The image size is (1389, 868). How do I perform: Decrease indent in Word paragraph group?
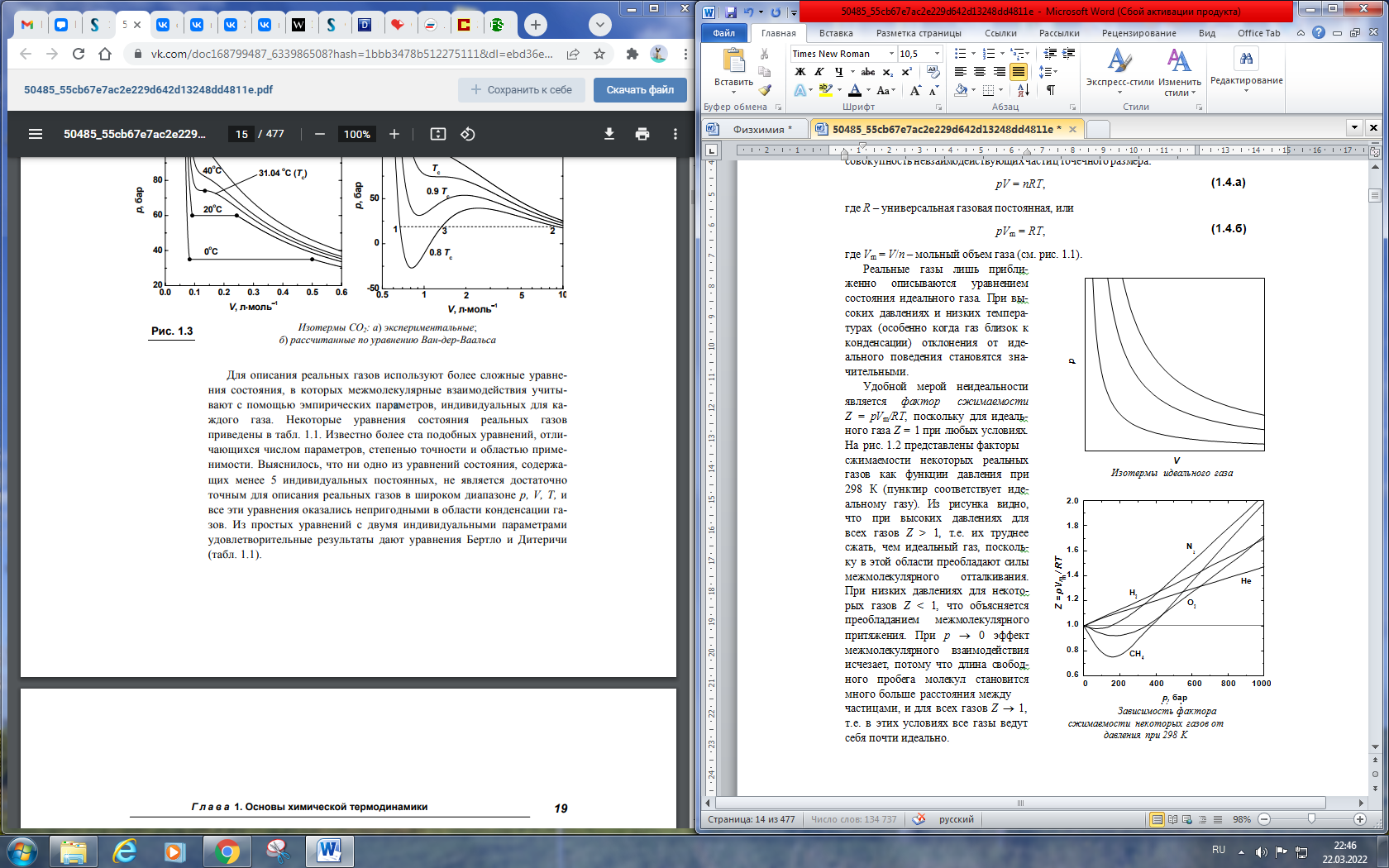click(x=1050, y=54)
